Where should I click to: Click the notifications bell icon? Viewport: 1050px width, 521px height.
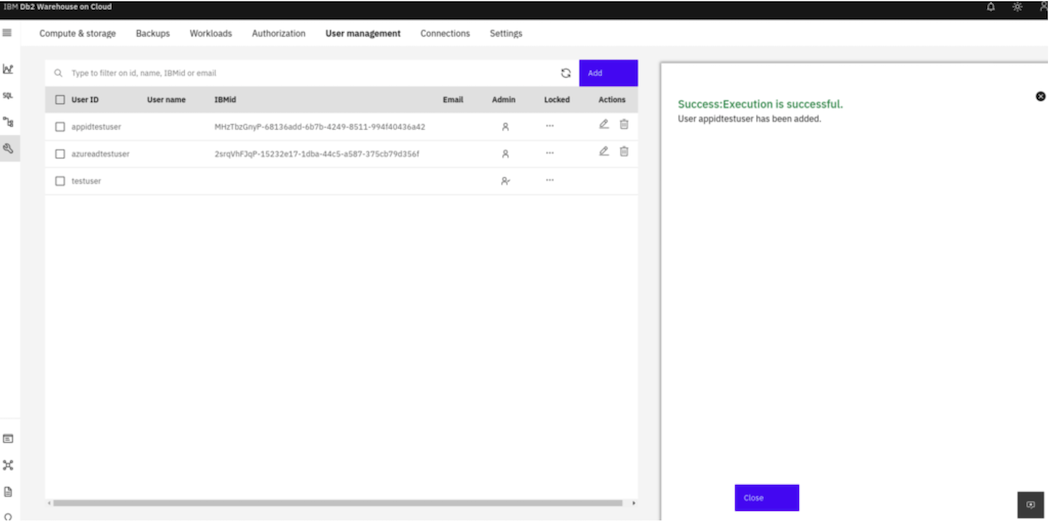pos(991,7)
